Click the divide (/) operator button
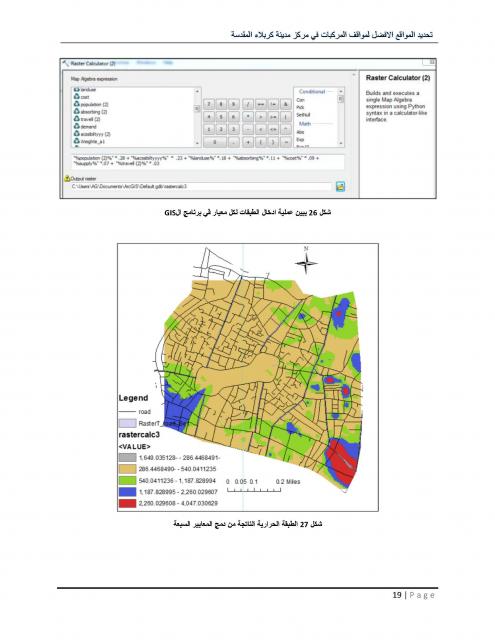The image size is (495, 640). [x=248, y=104]
